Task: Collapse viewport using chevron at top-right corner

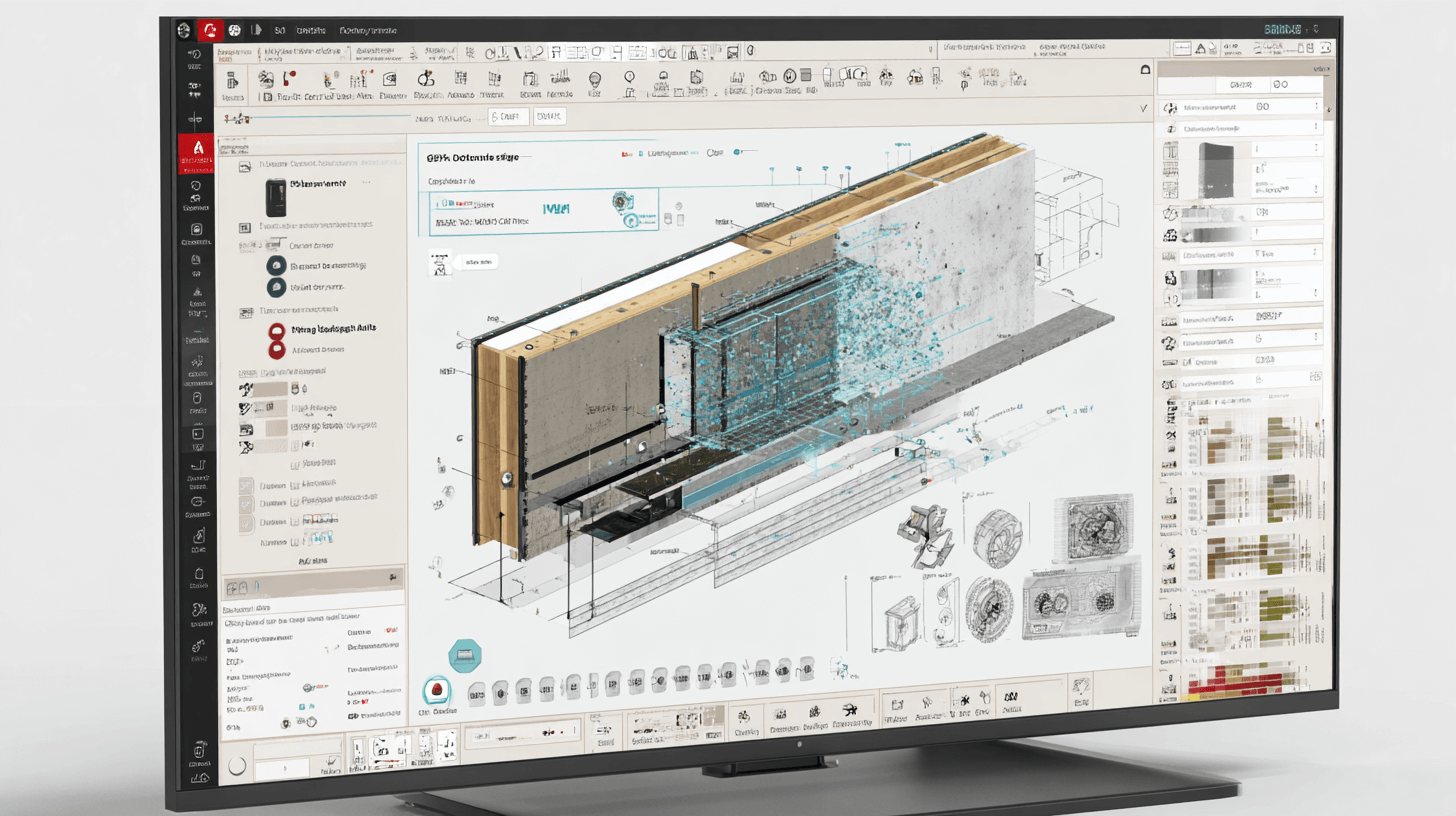Action: coord(1144,107)
